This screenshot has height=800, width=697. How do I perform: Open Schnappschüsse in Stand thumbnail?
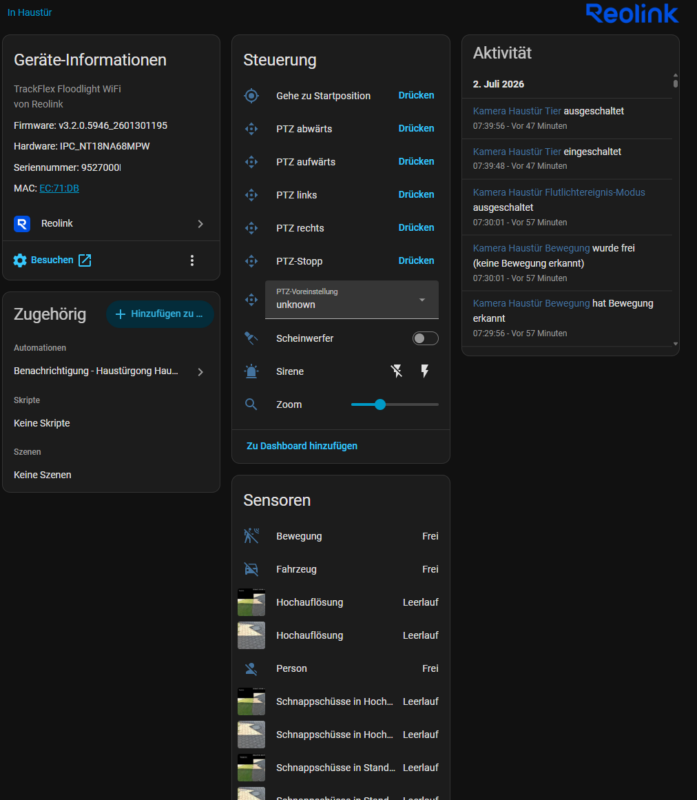pyautogui.click(x=251, y=767)
